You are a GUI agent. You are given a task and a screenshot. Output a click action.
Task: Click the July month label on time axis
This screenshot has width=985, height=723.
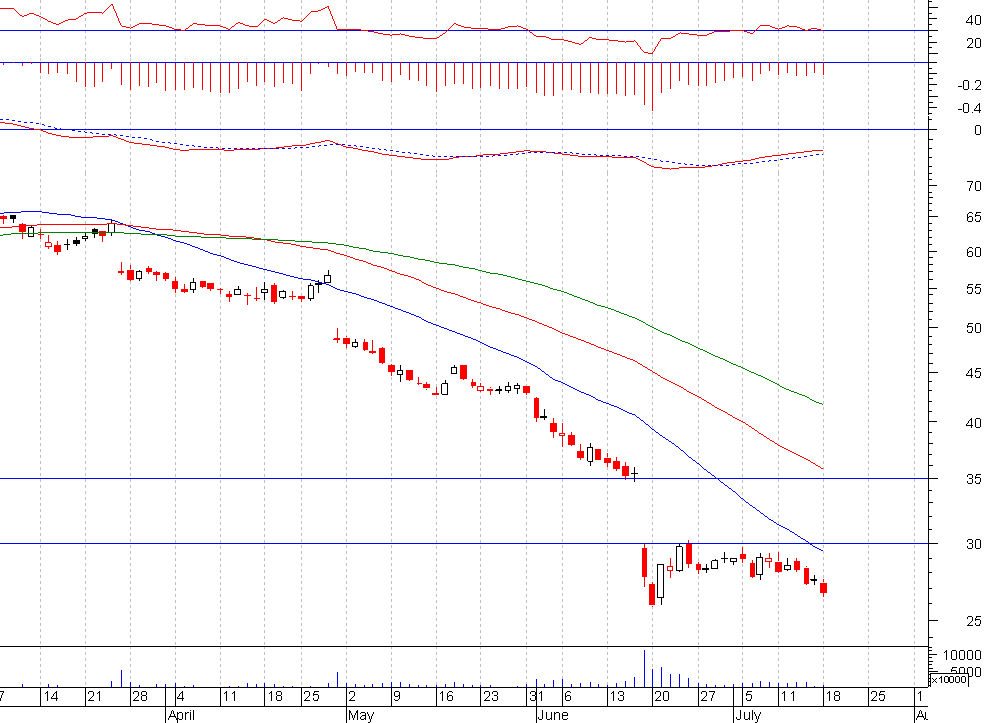pos(749,715)
